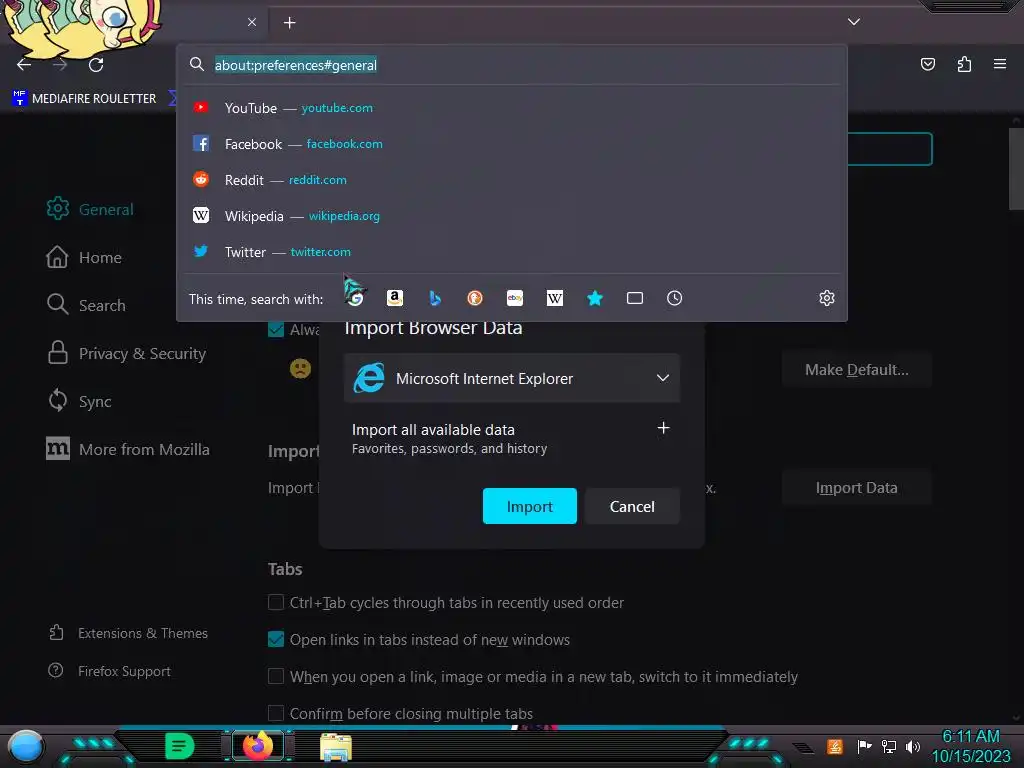Image resolution: width=1024 pixels, height=768 pixels.
Task: Open MEDIAFIRE ROULETTER bookmark
Action: point(84,99)
